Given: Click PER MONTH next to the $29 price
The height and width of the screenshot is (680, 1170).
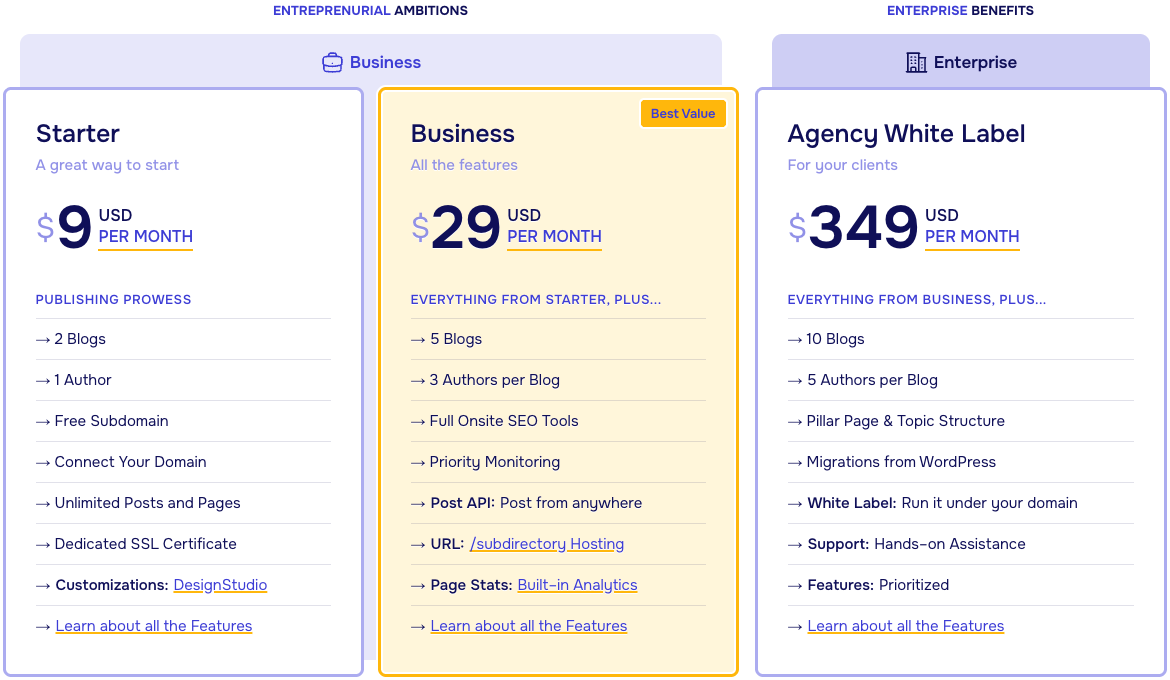Looking at the screenshot, I should pyautogui.click(x=554, y=237).
